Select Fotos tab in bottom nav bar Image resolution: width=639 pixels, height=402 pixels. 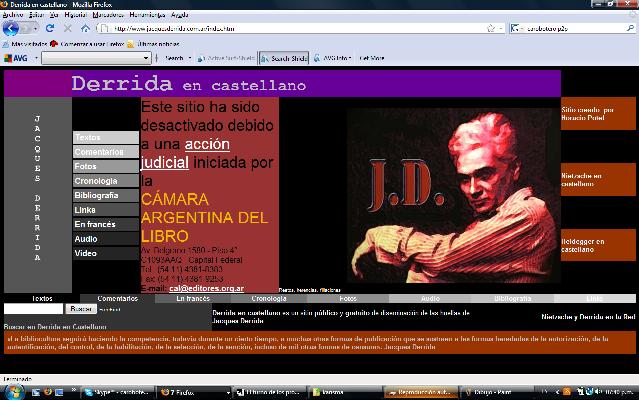[348, 298]
